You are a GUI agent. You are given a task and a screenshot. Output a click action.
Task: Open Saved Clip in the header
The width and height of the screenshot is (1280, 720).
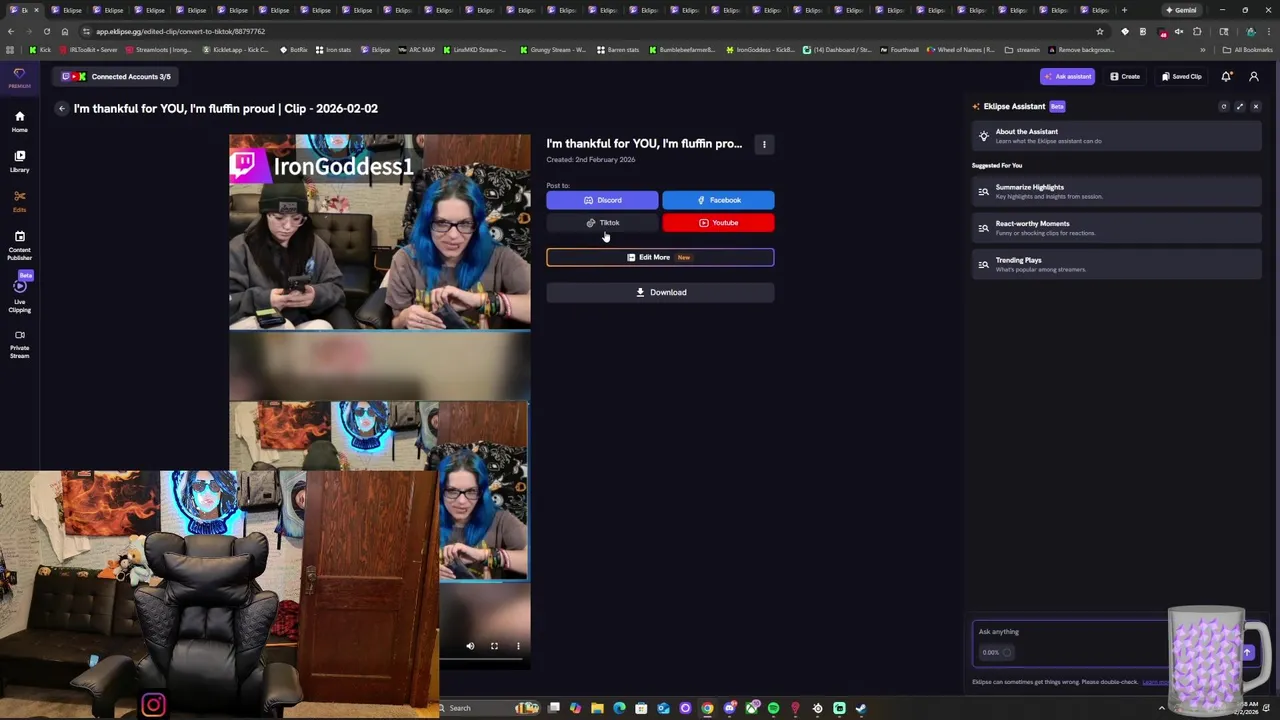click(1181, 76)
